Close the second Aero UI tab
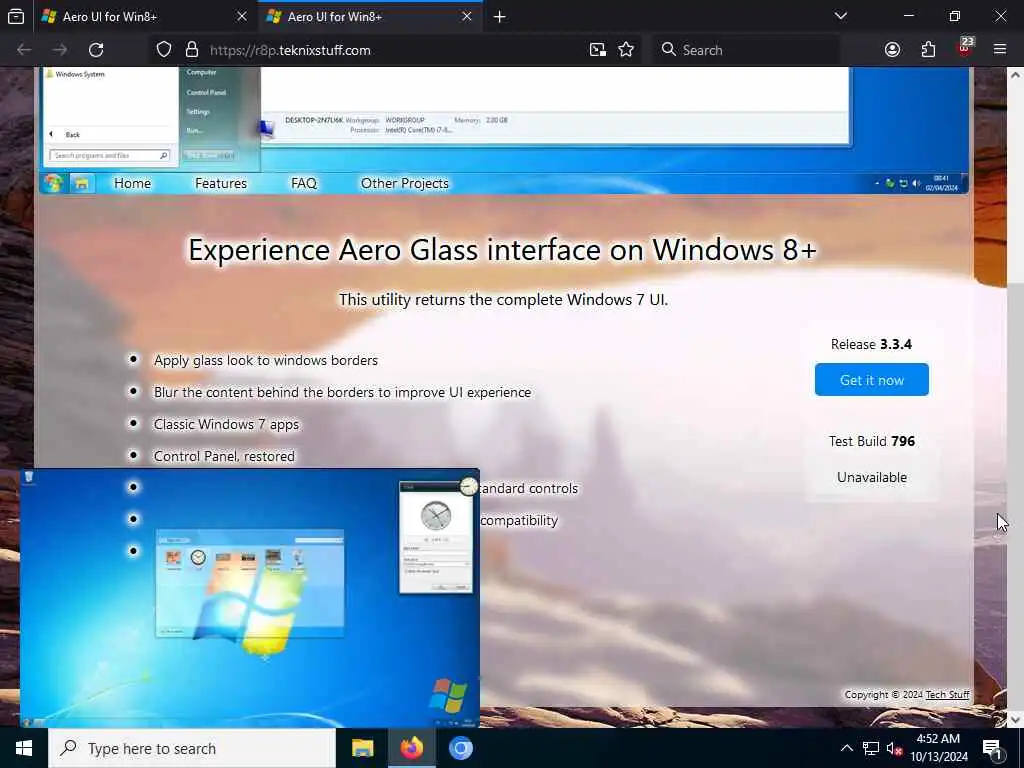The image size is (1024, 768). 467,16
